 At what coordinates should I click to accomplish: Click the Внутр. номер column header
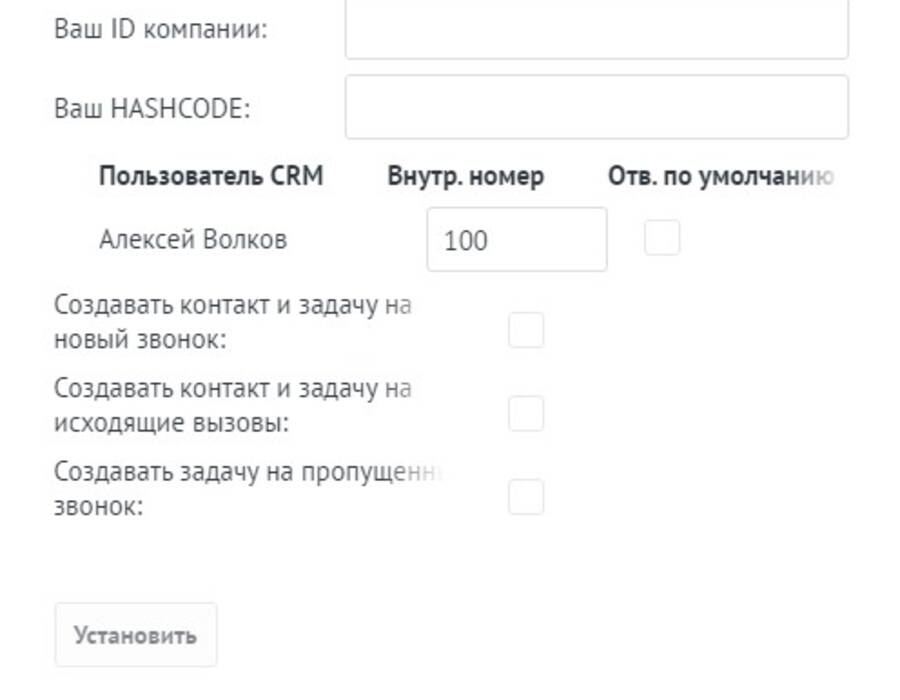465,176
